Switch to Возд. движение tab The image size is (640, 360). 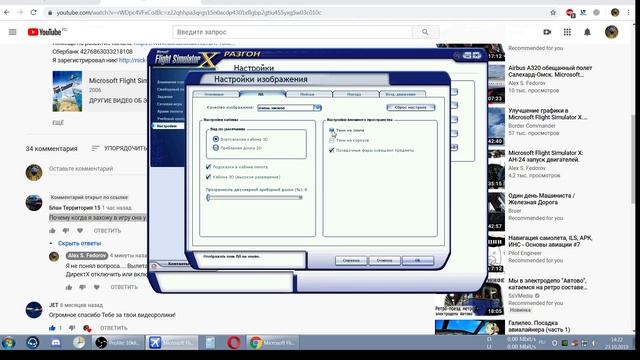401,94
